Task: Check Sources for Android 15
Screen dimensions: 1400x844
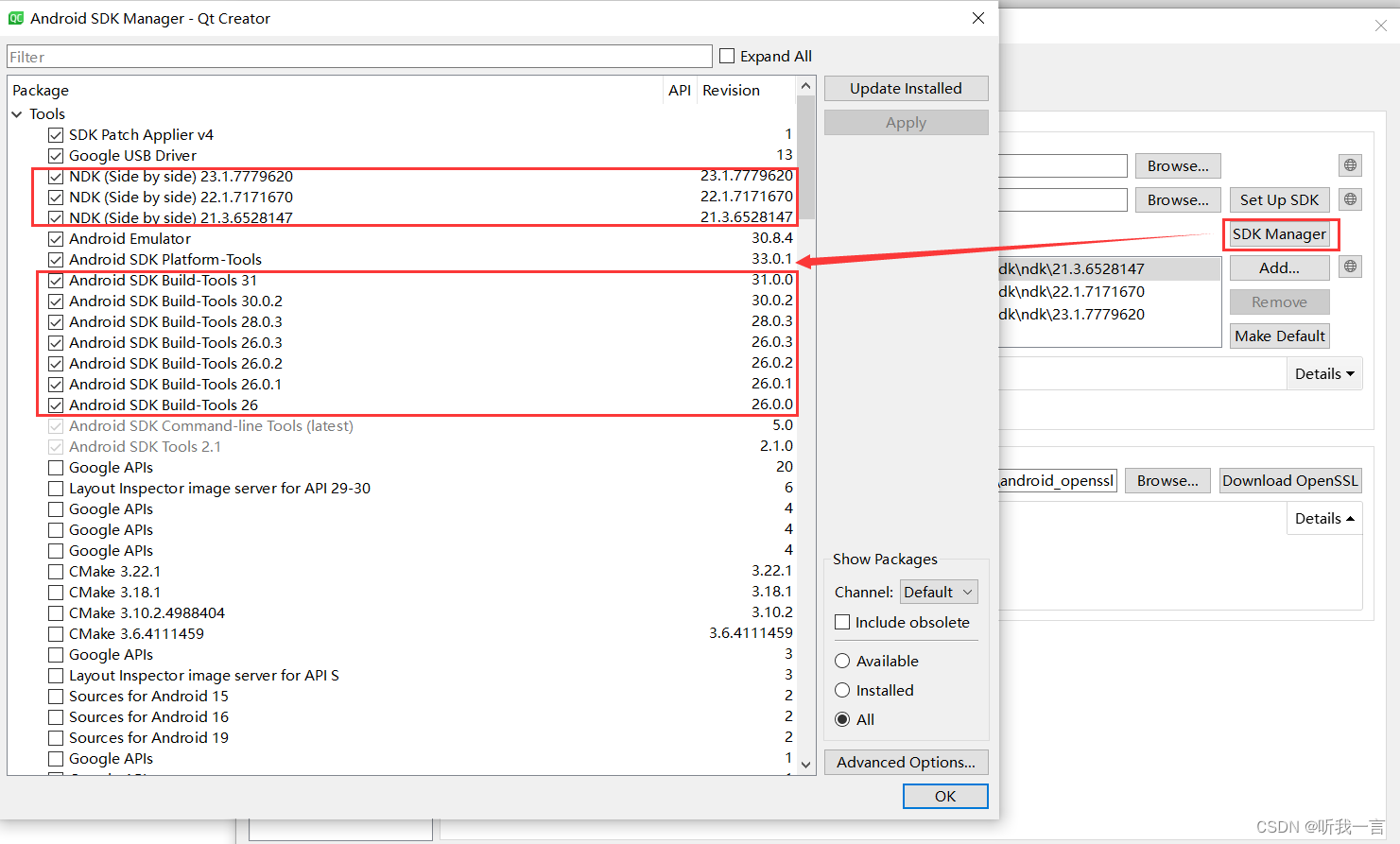Action: pos(55,696)
